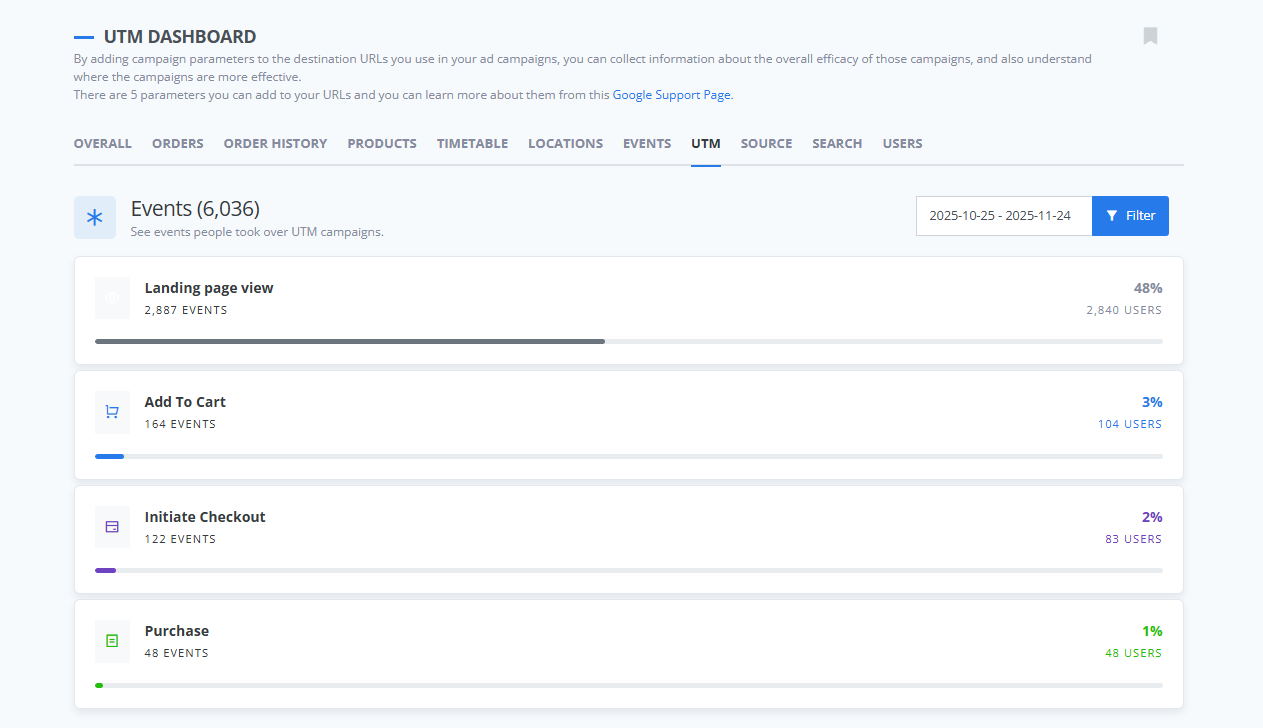Click the Initiate Checkout progress bar

(x=629, y=570)
